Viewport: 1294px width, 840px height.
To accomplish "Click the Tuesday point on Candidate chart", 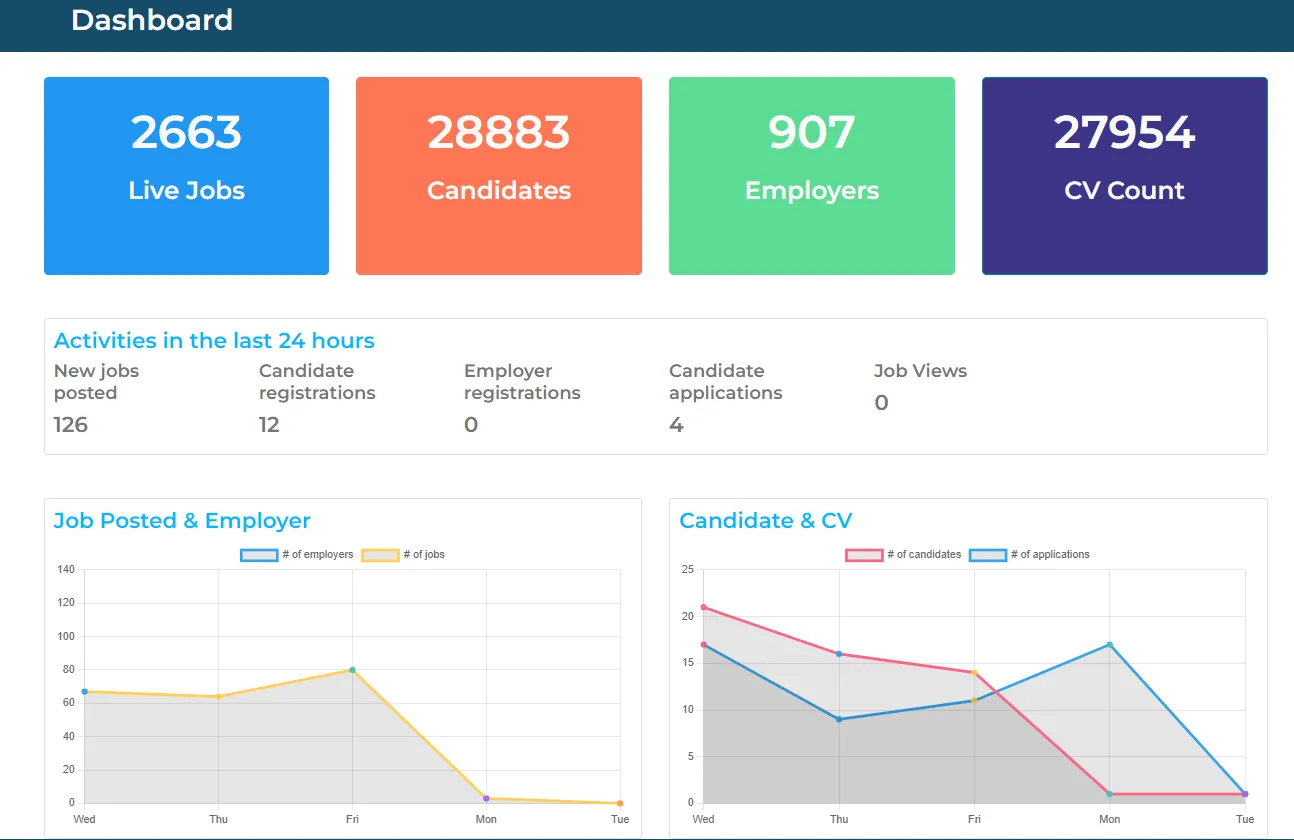I will (x=1245, y=794).
